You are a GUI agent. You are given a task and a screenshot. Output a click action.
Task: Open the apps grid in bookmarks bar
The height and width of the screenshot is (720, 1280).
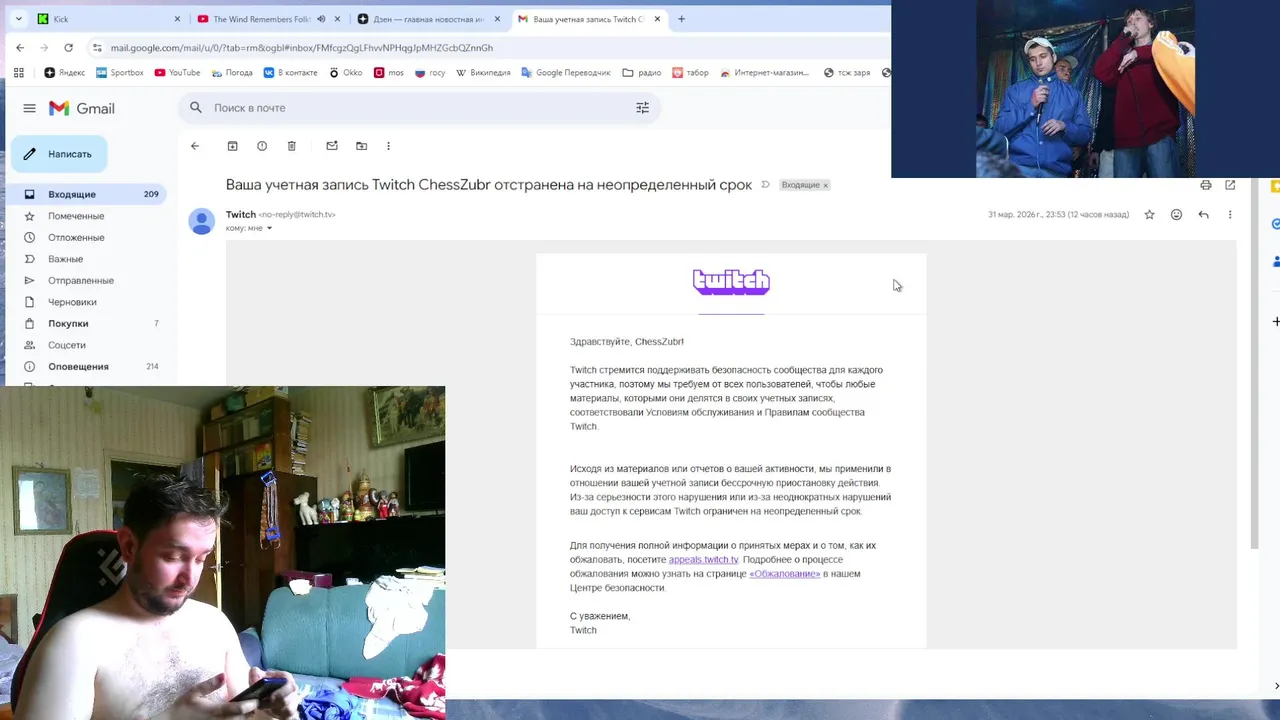pyautogui.click(x=19, y=73)
